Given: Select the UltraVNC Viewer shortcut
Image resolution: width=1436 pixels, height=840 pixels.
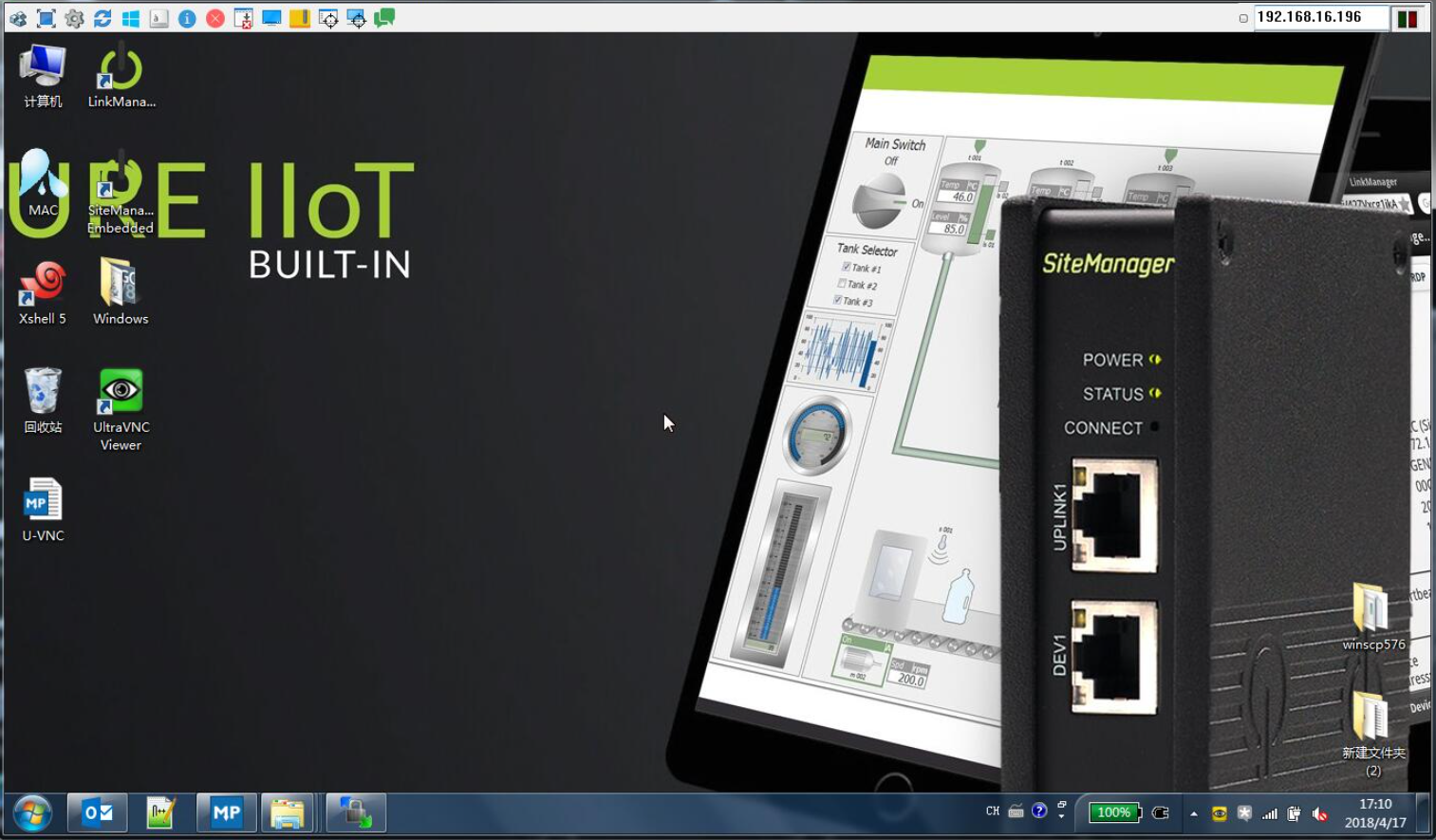Looking at the screenshot, I should coord(121,410).
